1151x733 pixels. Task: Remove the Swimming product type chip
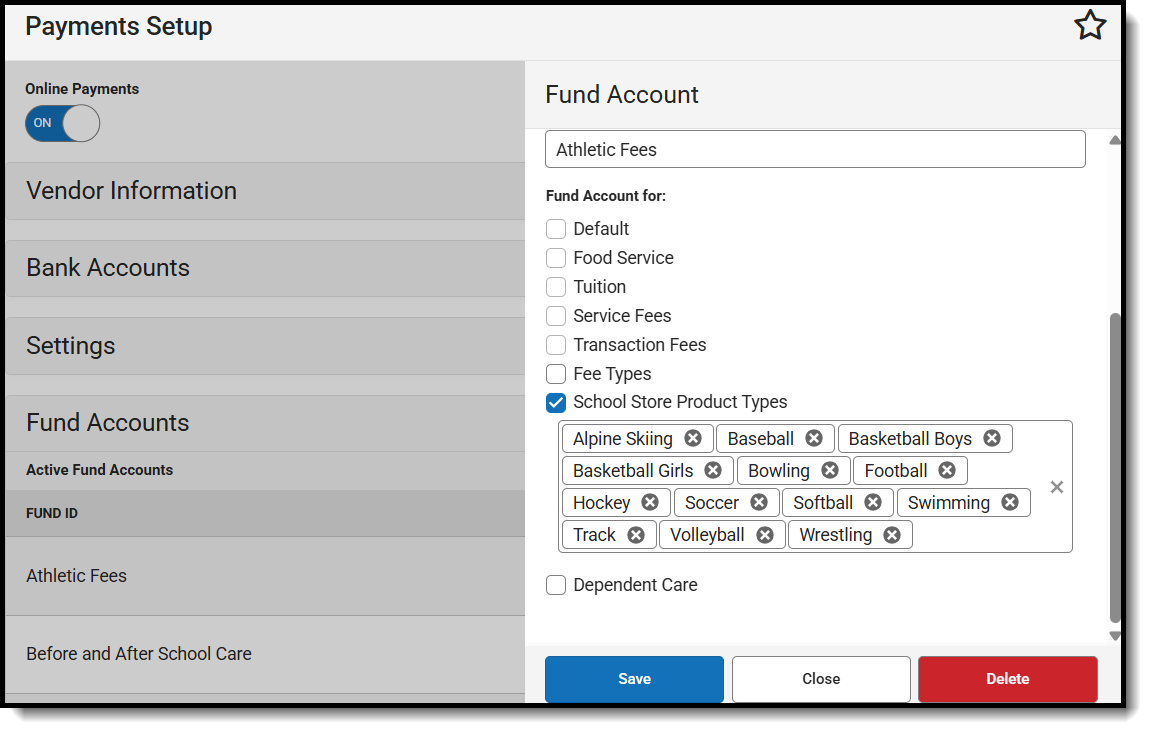pyautogui.click(x=1009, y=502)
